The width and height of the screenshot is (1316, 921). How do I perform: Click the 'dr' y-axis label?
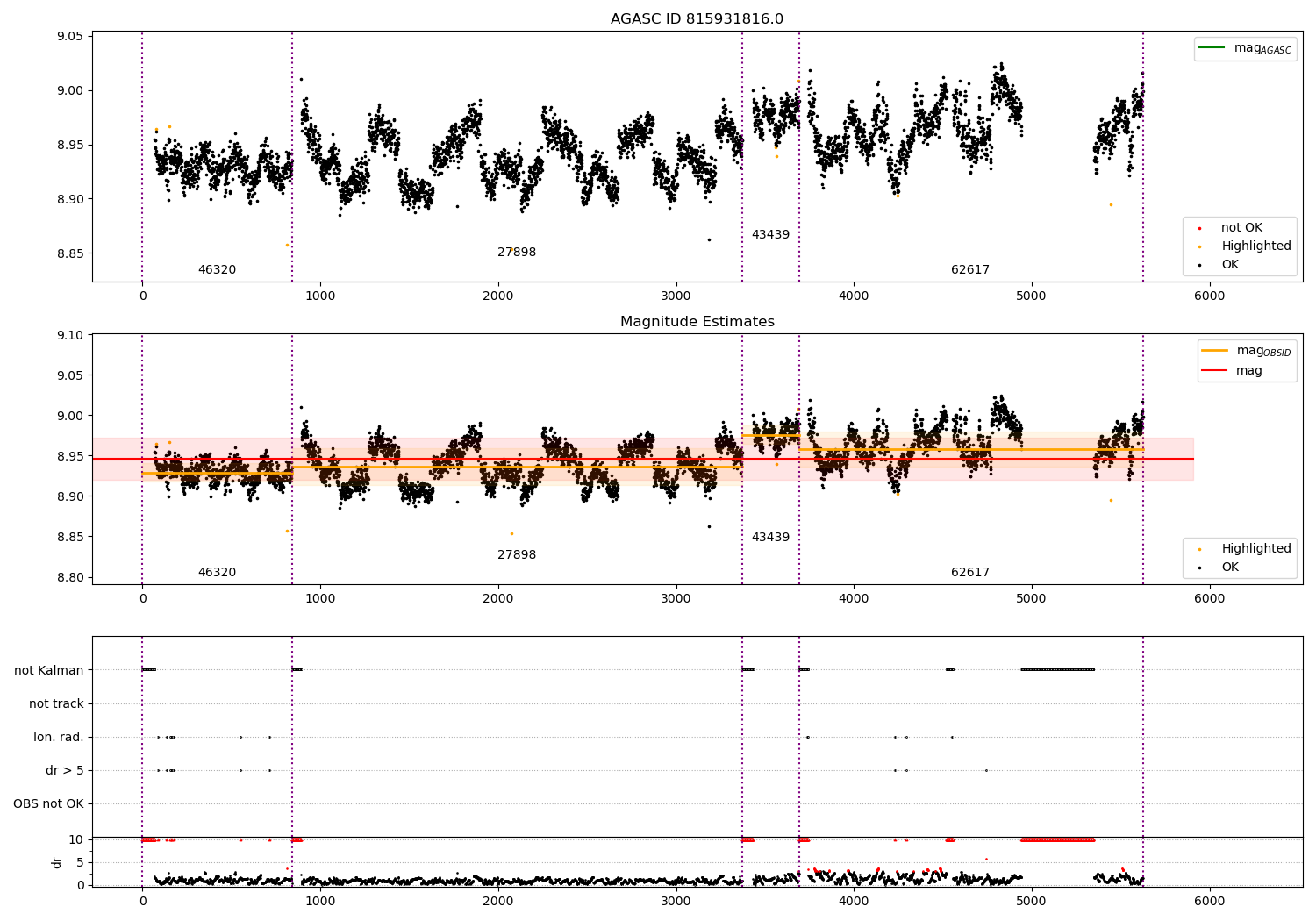[x=57, y=862]
